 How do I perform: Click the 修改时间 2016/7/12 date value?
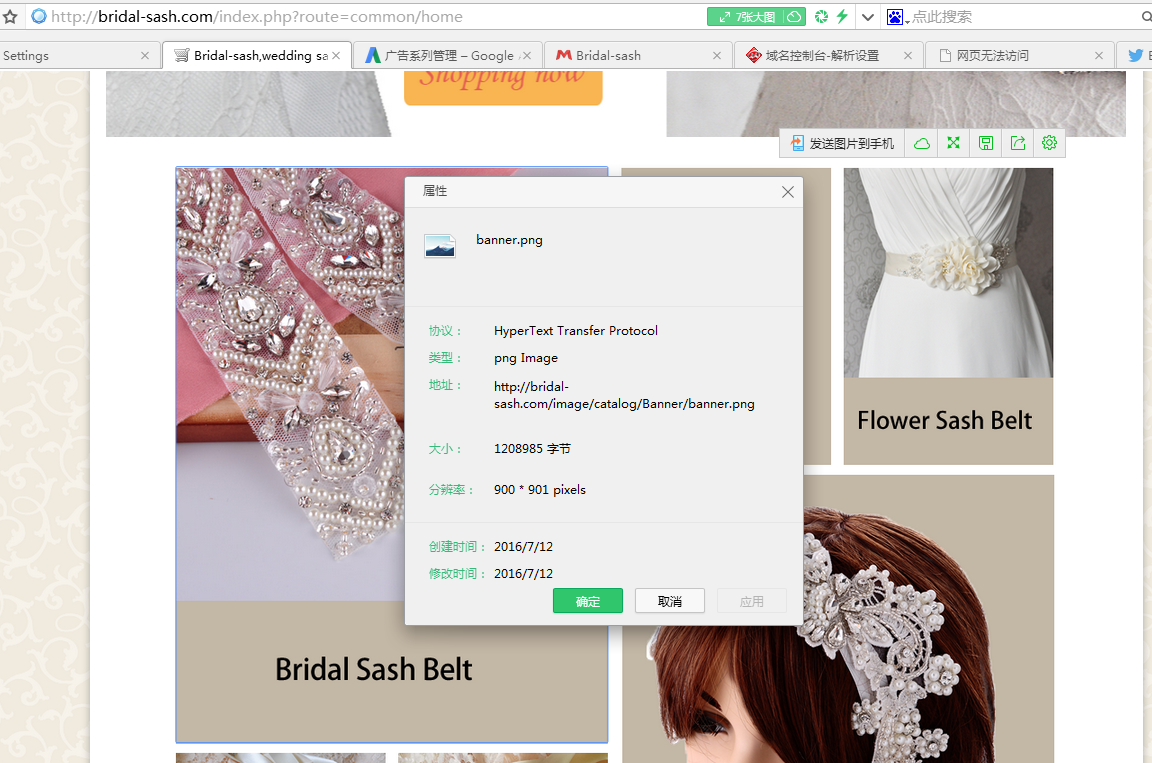pyautogui.click(x=523, y=574)
